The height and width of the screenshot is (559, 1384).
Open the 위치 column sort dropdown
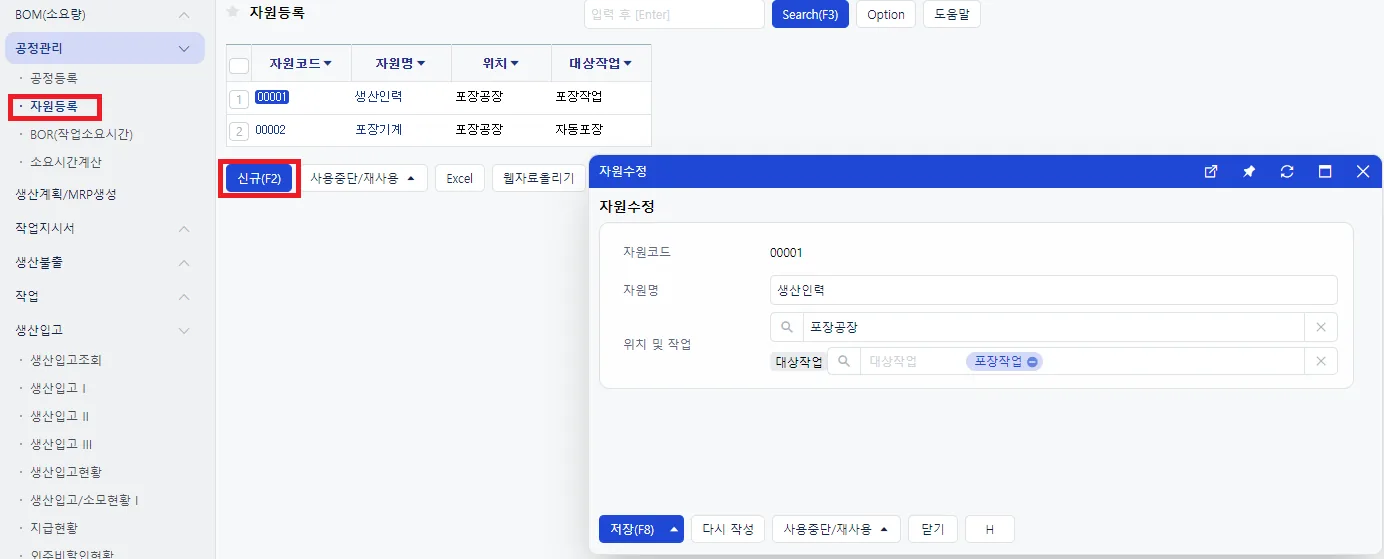coord(515,64)
